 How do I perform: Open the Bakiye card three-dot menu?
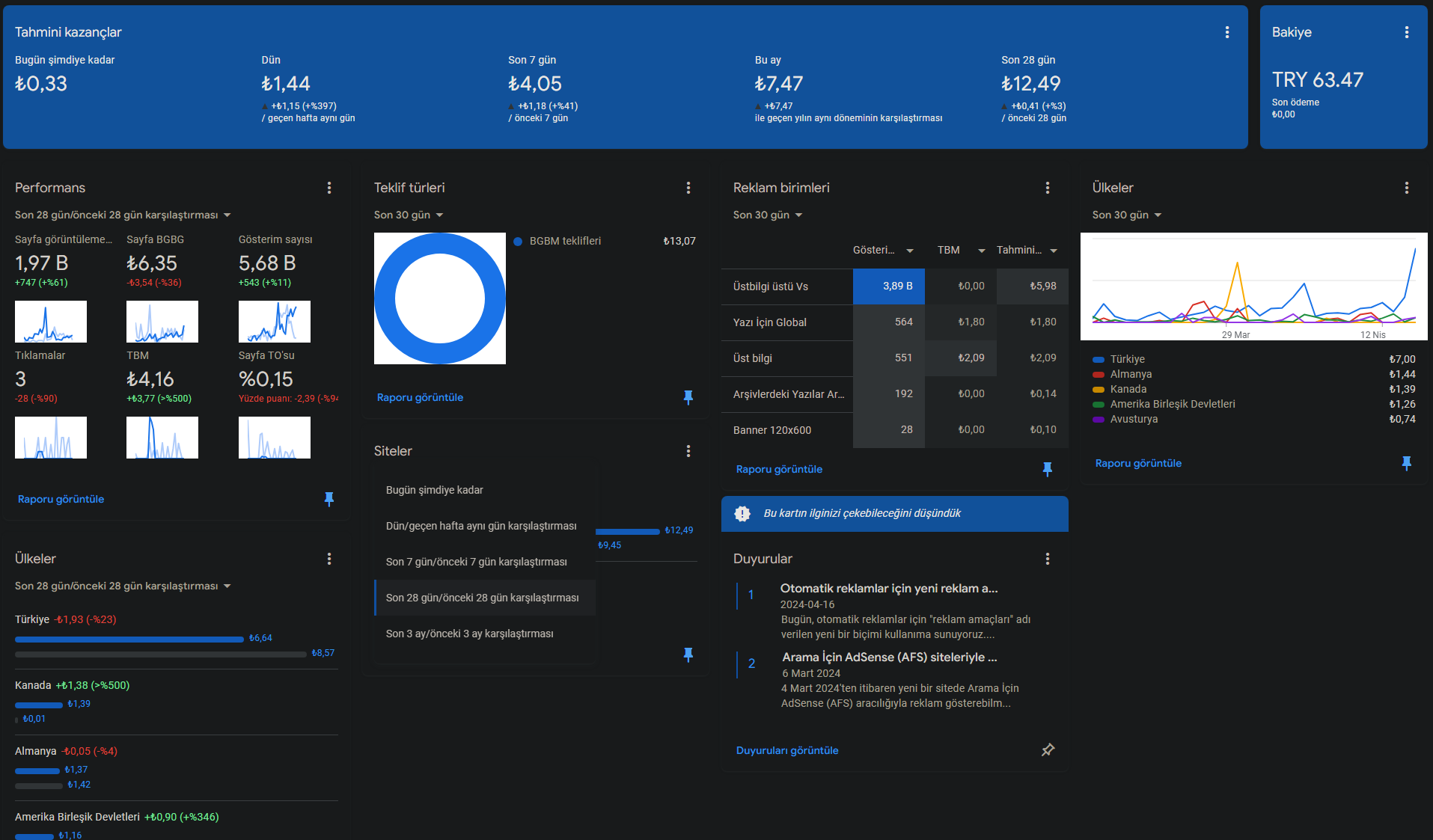[1407, 32]
